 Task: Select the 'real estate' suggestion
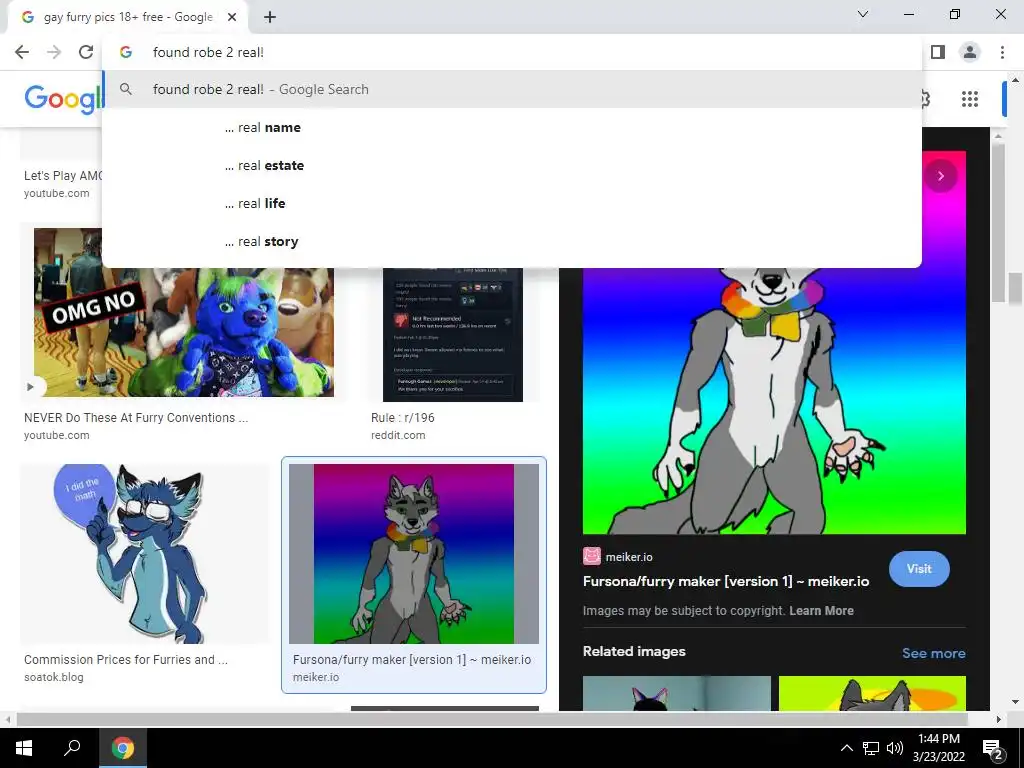[512, 165]
